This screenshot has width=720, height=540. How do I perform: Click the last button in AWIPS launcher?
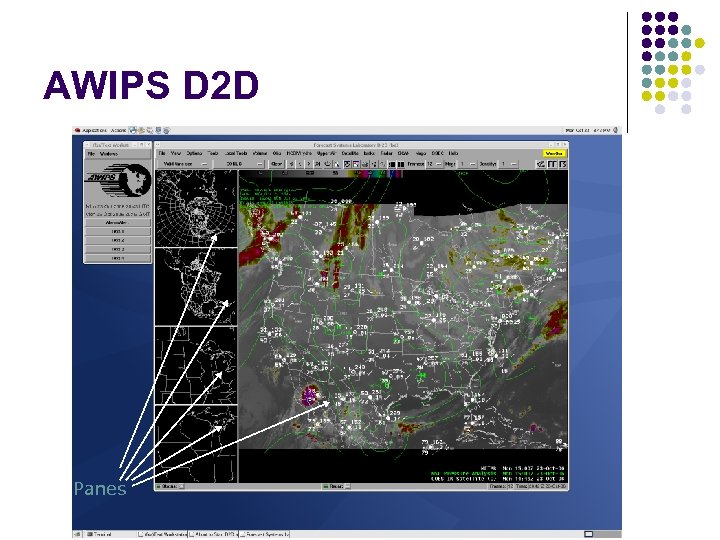click(x=118, y=259)
